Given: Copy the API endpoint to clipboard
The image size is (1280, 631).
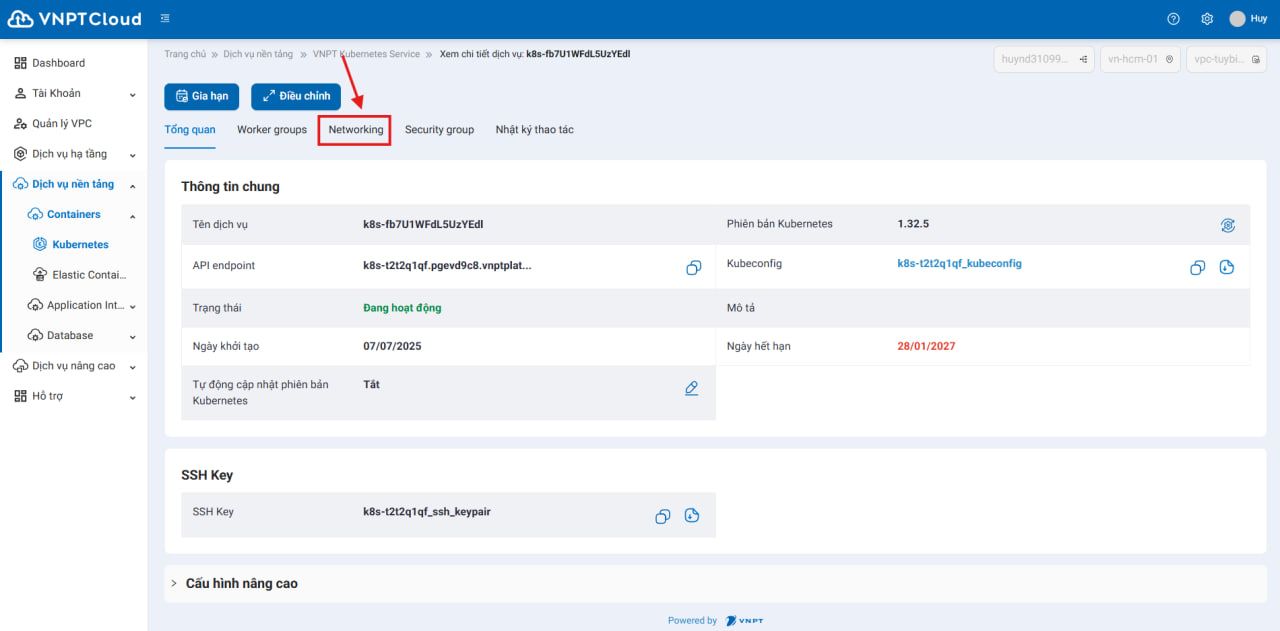Looking at the screenshot, I should pos(693,268).
